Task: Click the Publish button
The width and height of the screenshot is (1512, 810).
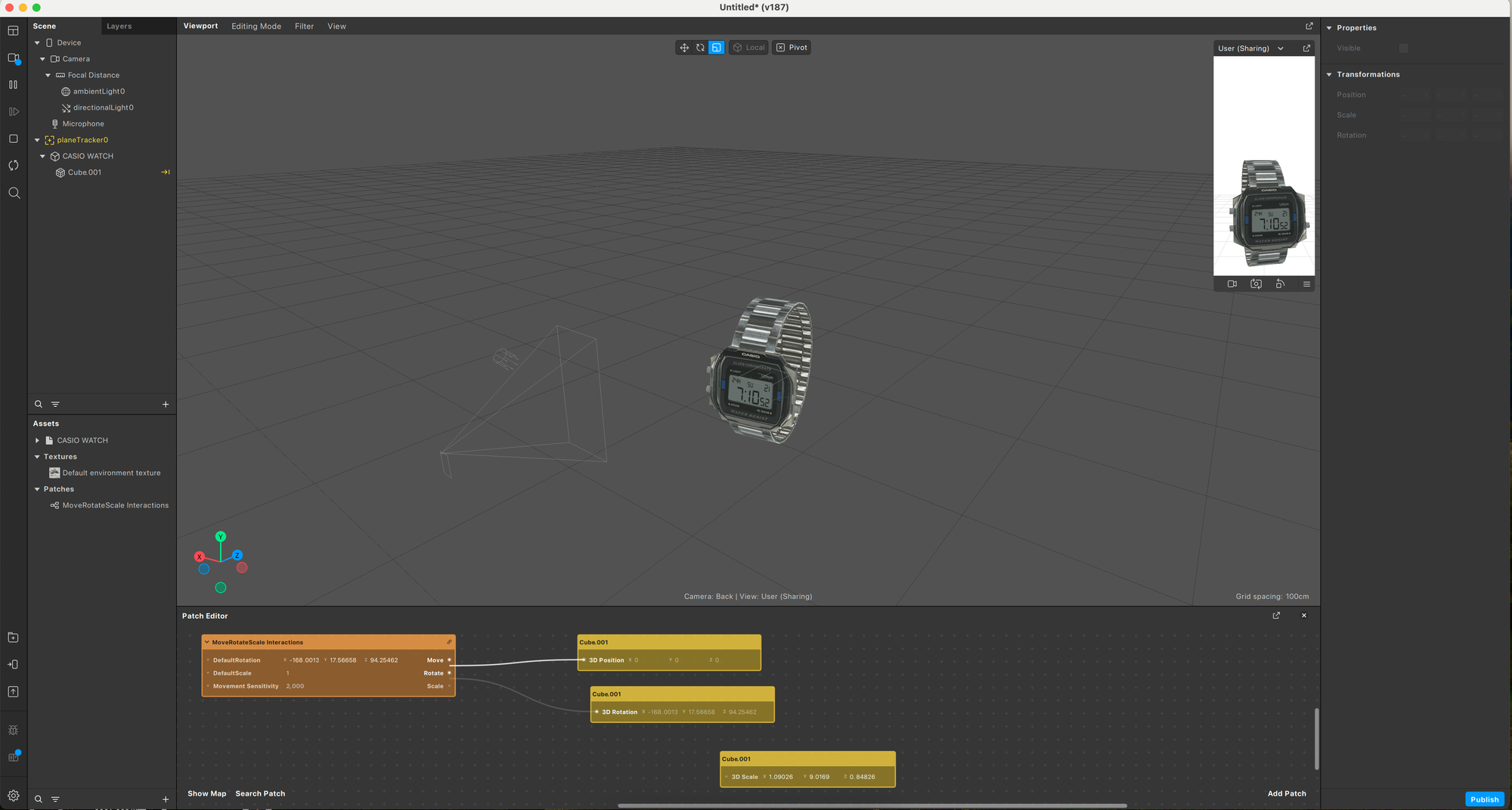Action: tap(1484, 799)
